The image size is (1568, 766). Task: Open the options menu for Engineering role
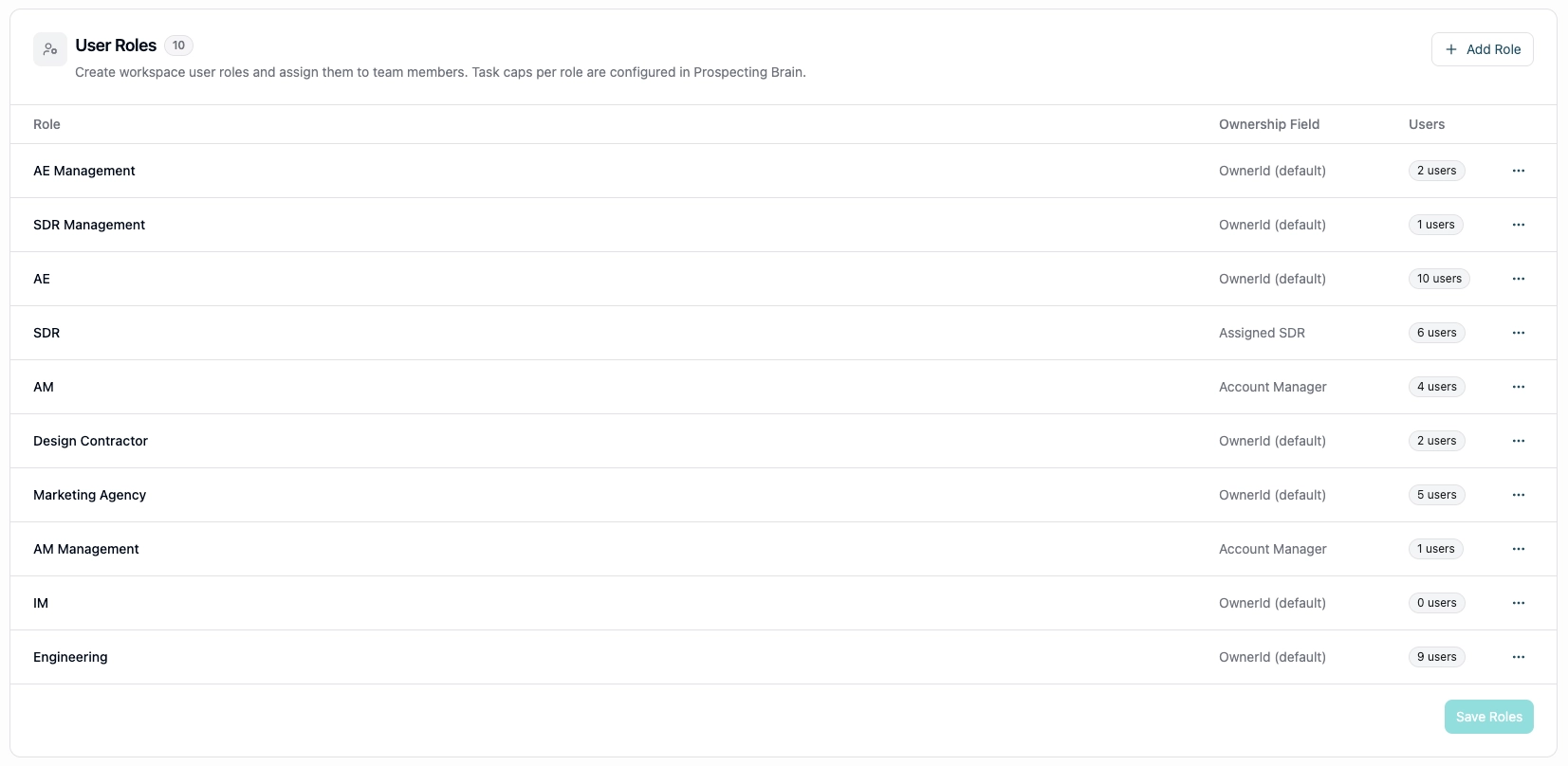point(1518,657)
